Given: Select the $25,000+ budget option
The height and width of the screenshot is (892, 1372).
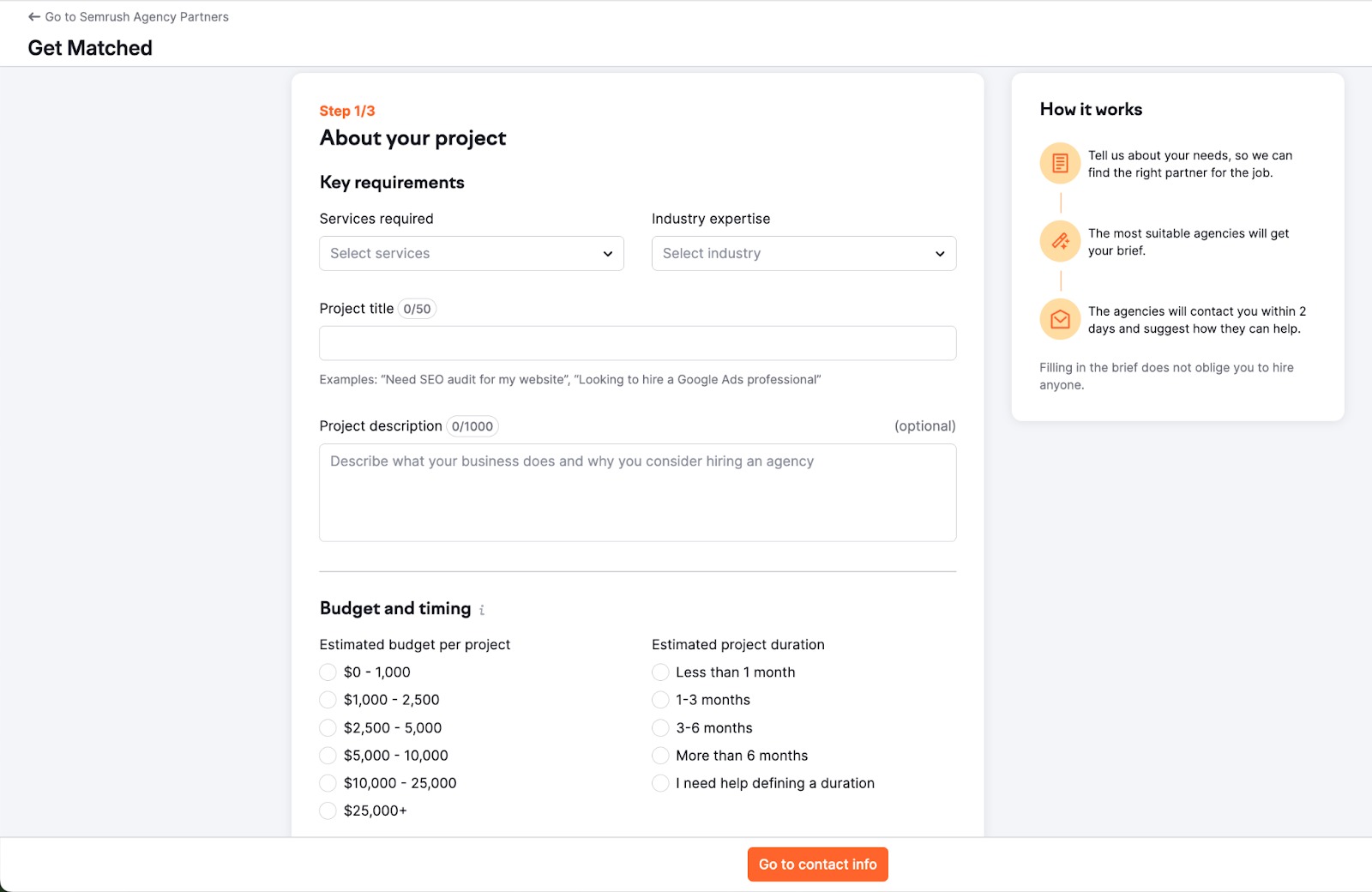Looking at the screenshot, I should click(x=328, y=811).
